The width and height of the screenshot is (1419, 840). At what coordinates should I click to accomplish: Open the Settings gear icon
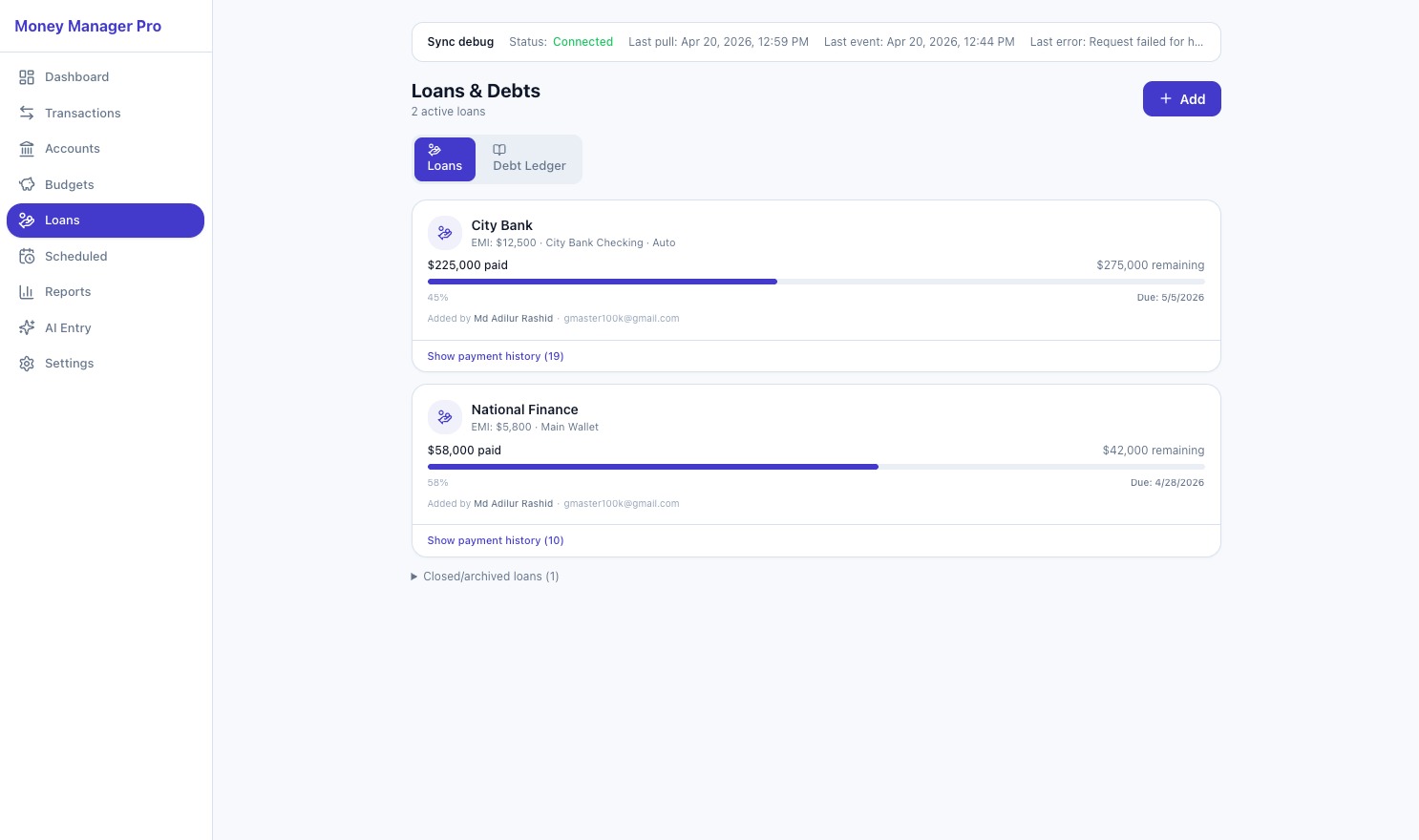(27, 364)
